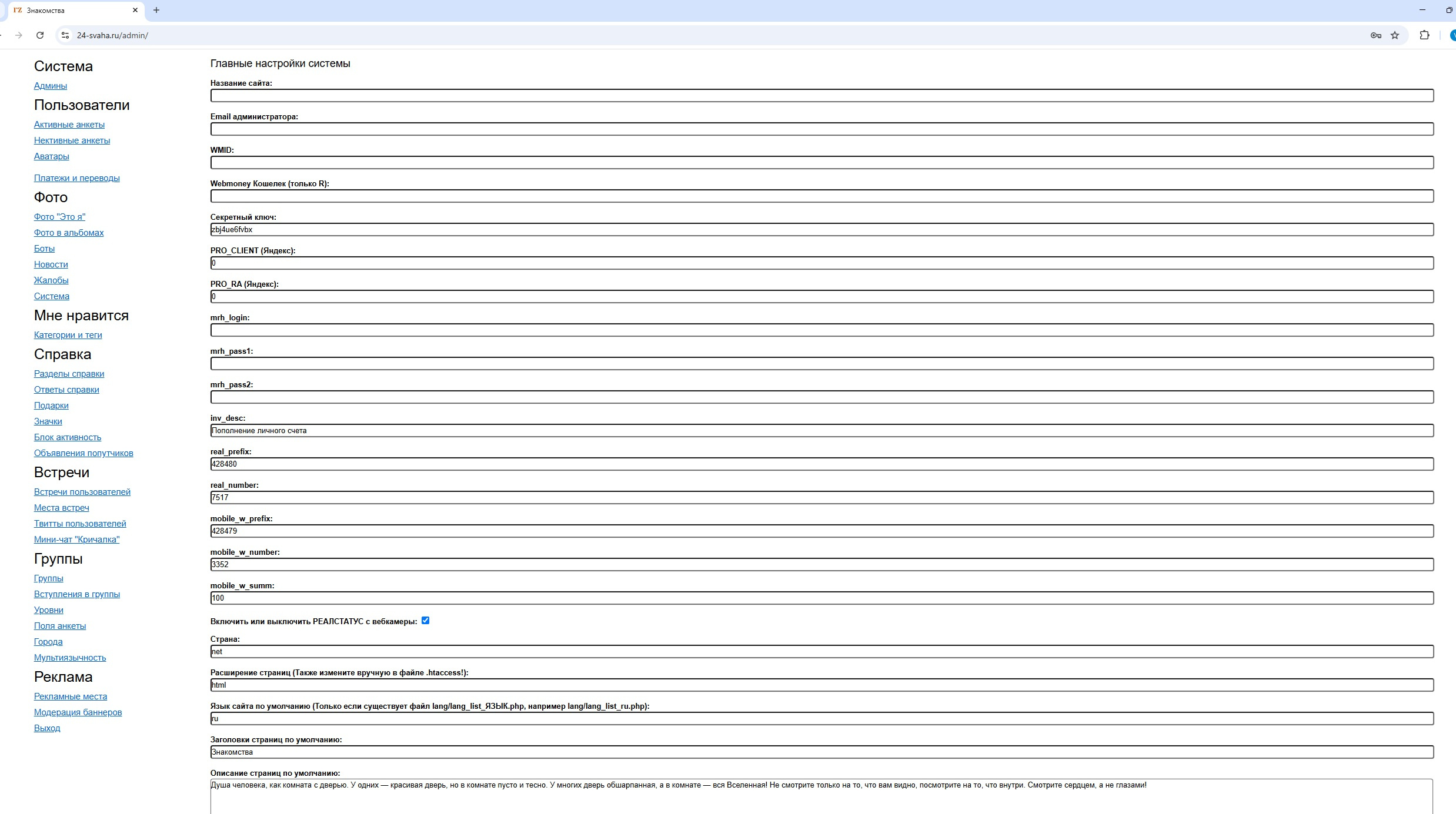Click the Секретный ключ text field
The width and height of the screenshot is (1456, 814).
click(x=821, y=230)
